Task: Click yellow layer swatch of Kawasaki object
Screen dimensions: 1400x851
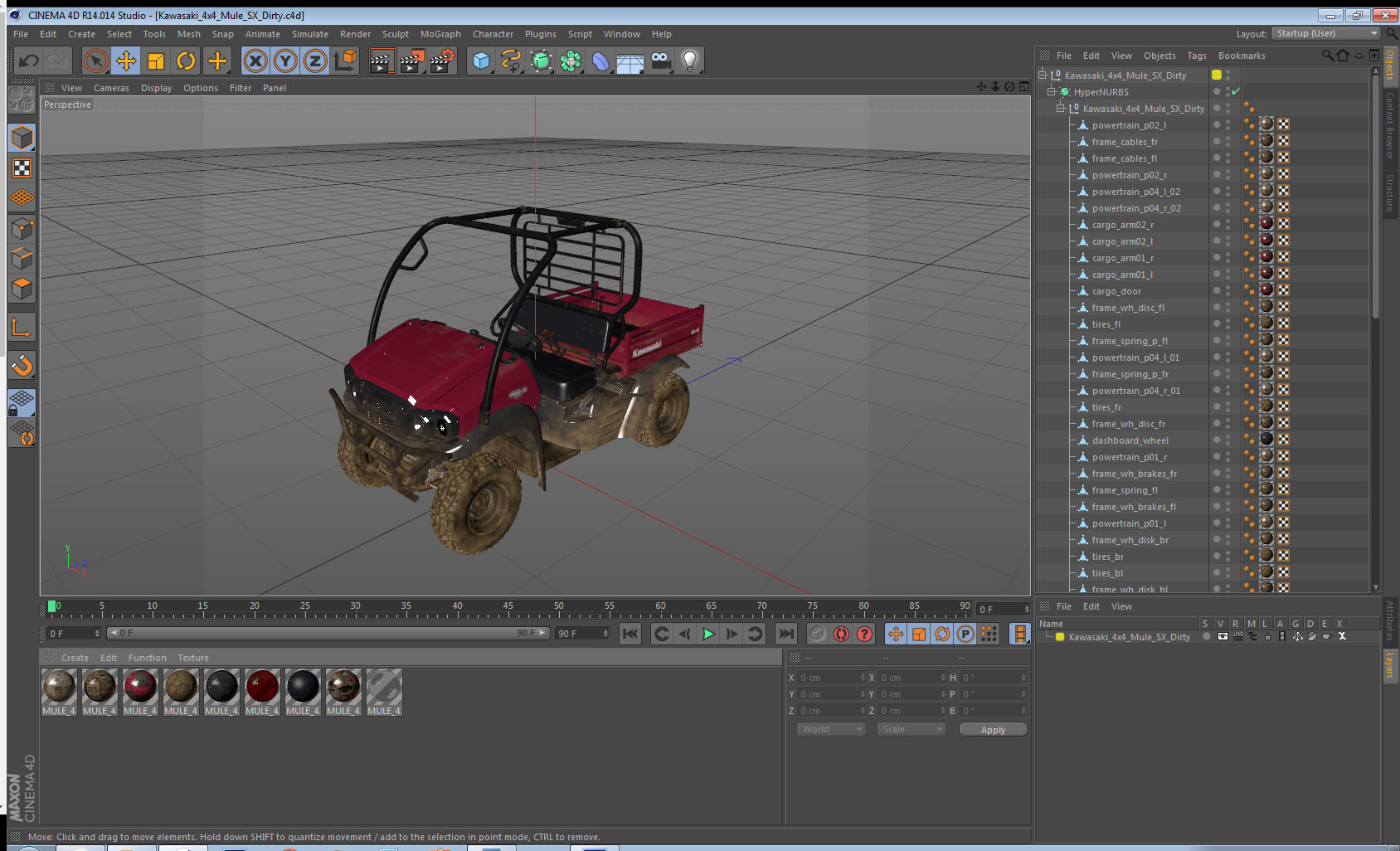Action: tap(1217, 75)
